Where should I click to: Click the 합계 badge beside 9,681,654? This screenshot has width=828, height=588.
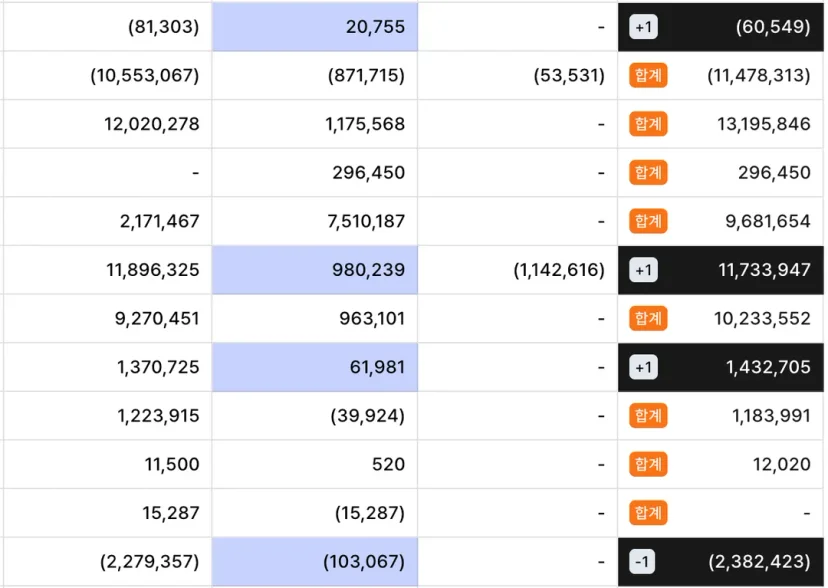[x=648, y=221]
